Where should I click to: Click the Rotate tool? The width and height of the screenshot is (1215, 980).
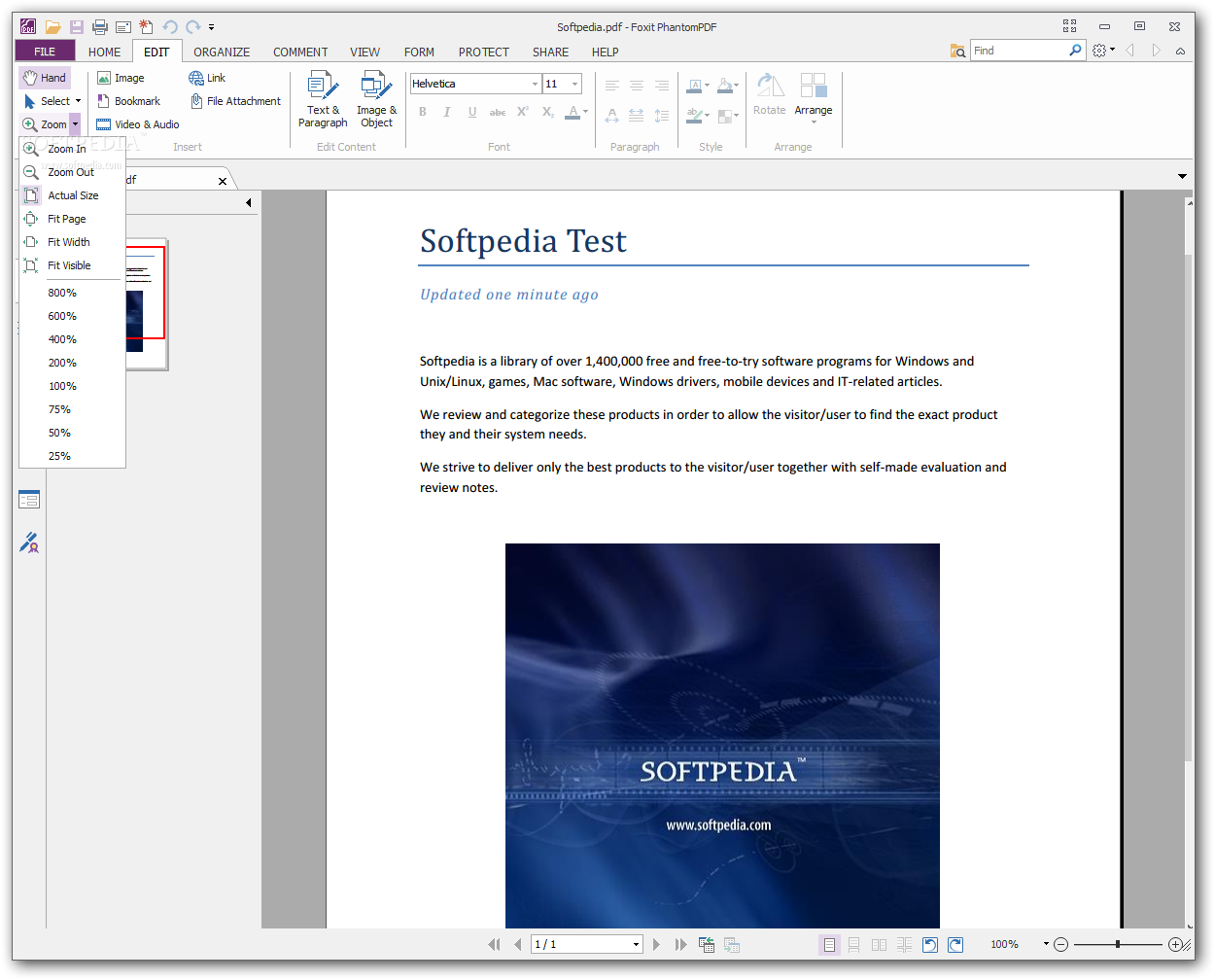770,94
